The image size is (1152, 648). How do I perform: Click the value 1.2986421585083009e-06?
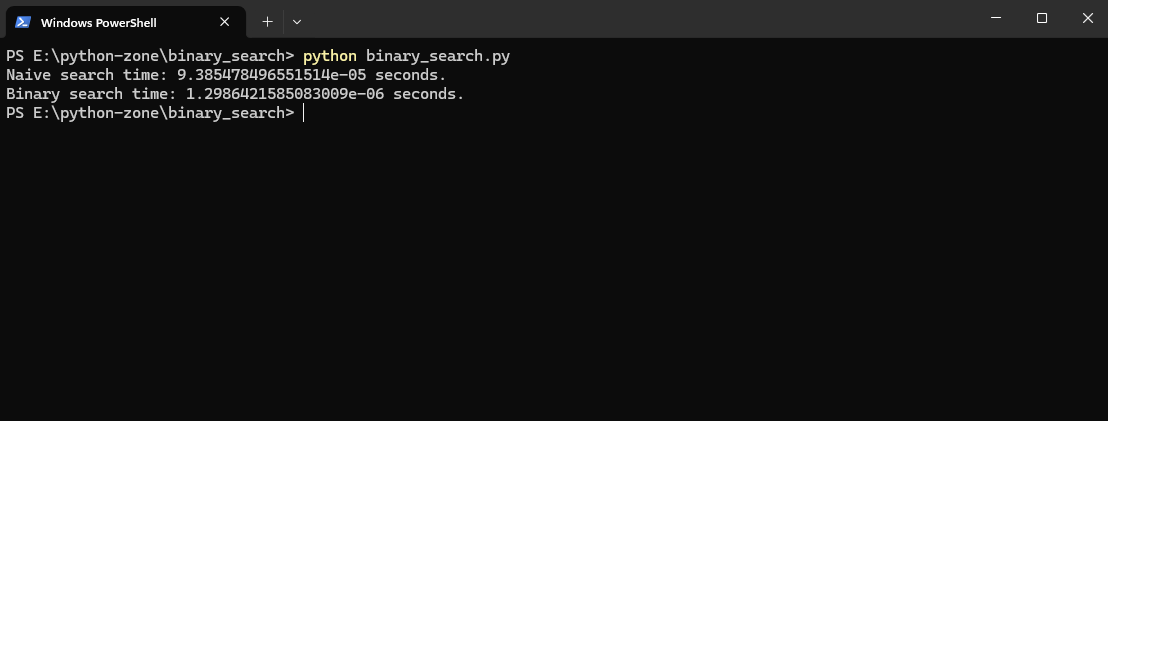pyautogui.click(x=284, y=94)
